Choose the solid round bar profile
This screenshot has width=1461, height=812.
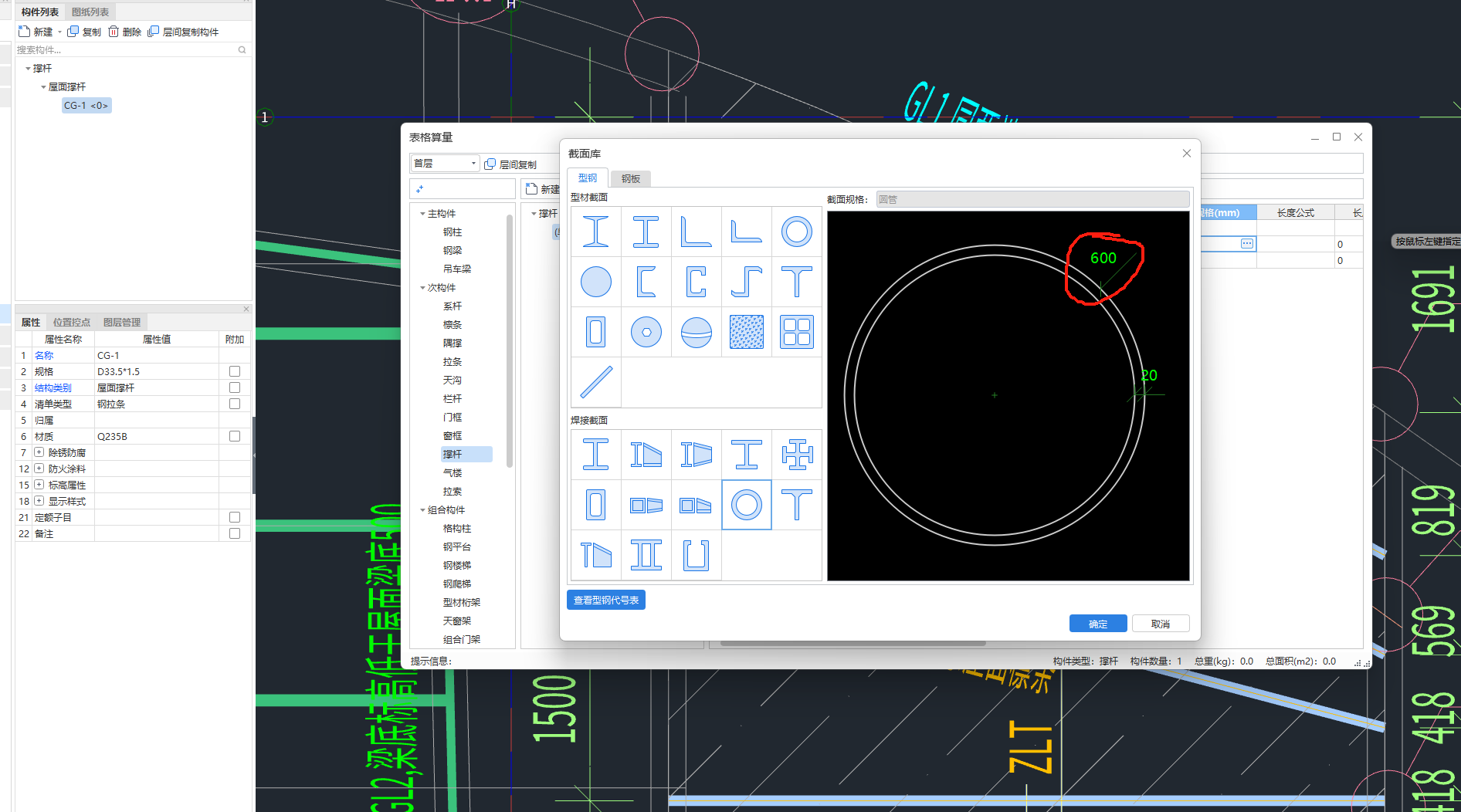596,282
